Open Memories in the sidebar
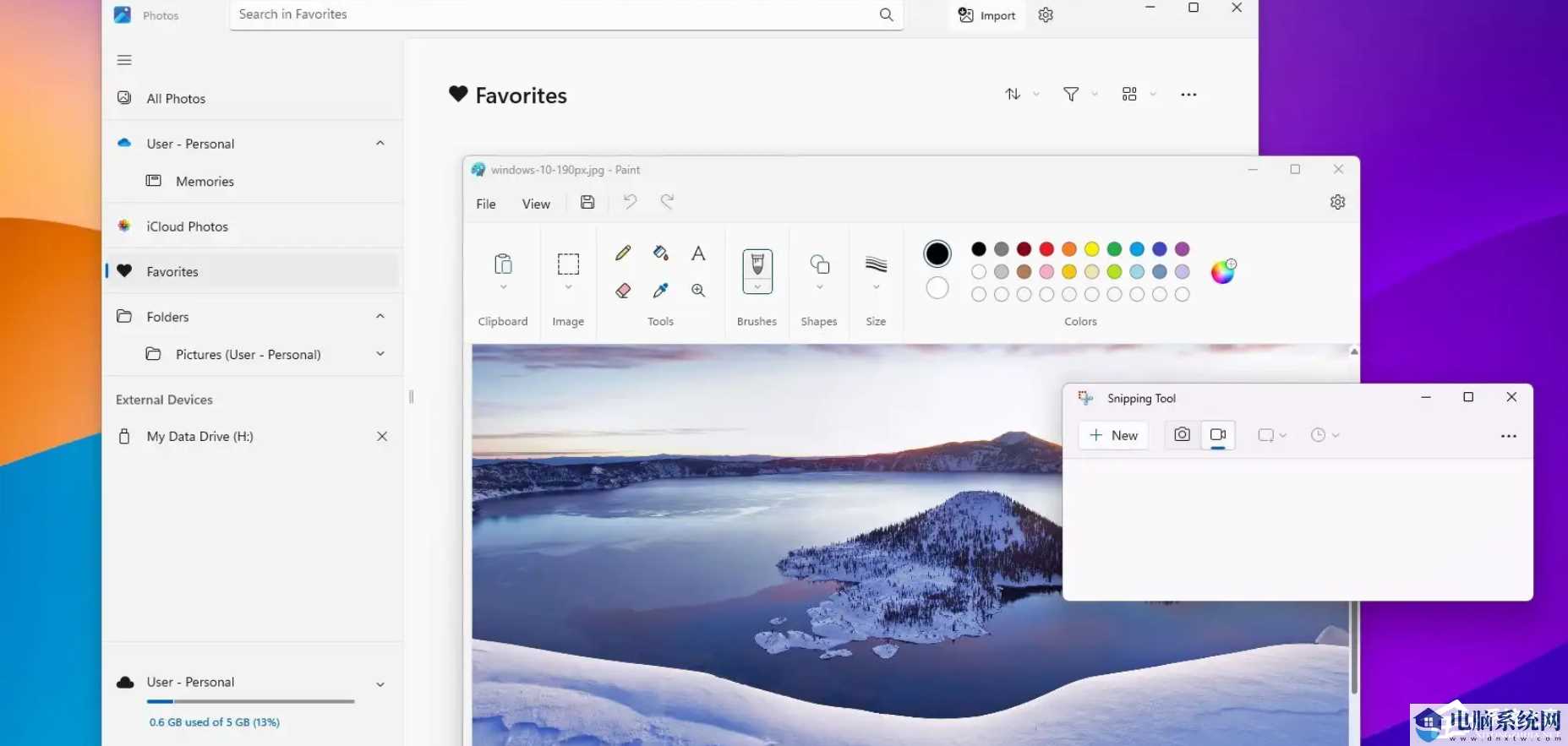Image resolution: width=1568 pixels, height=746 pixels. coord(253,182)
